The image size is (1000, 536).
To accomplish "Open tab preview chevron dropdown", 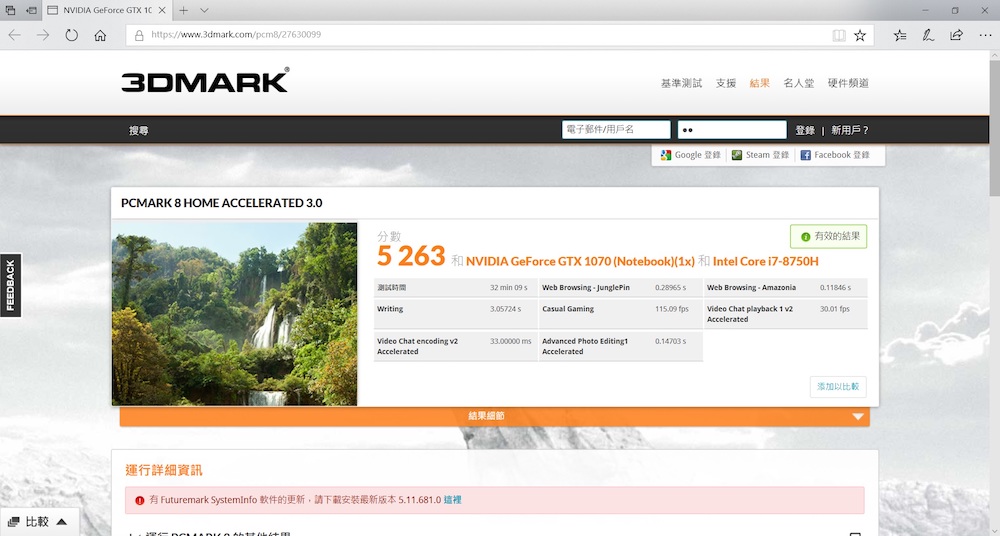I will 204,10.
